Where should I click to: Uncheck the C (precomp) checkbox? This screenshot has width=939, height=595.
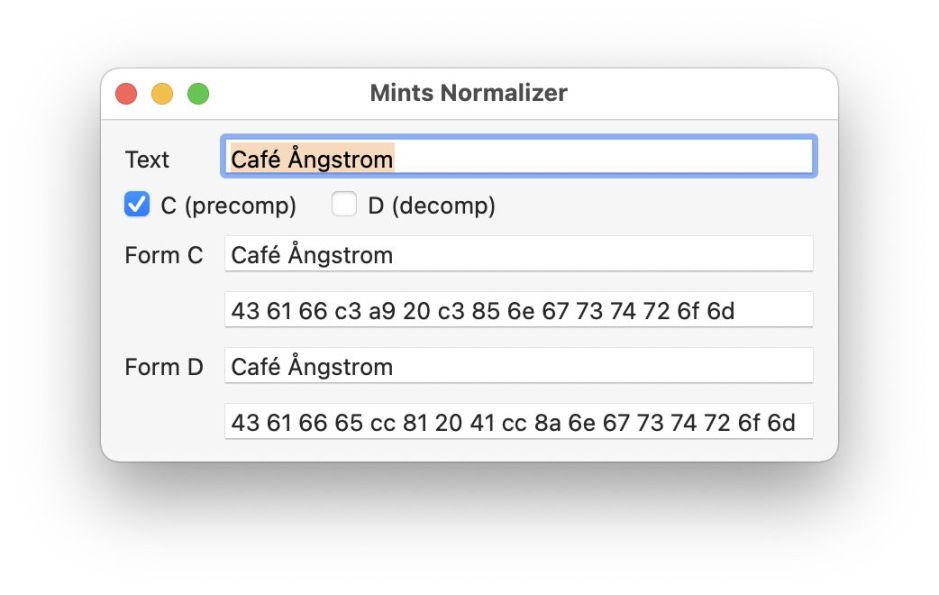(x=137, y=205)
